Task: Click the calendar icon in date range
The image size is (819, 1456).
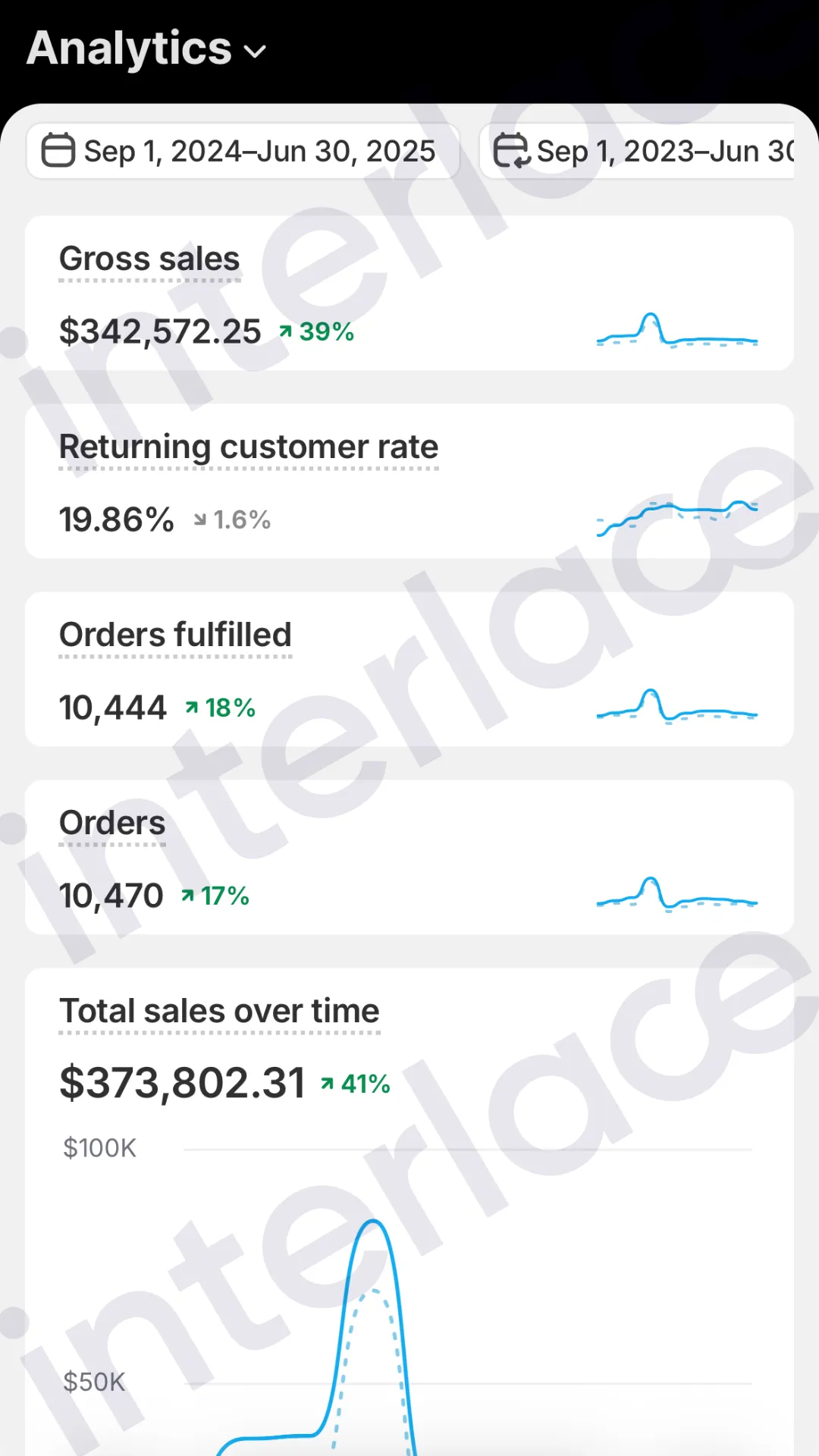Action: point(58,149)
